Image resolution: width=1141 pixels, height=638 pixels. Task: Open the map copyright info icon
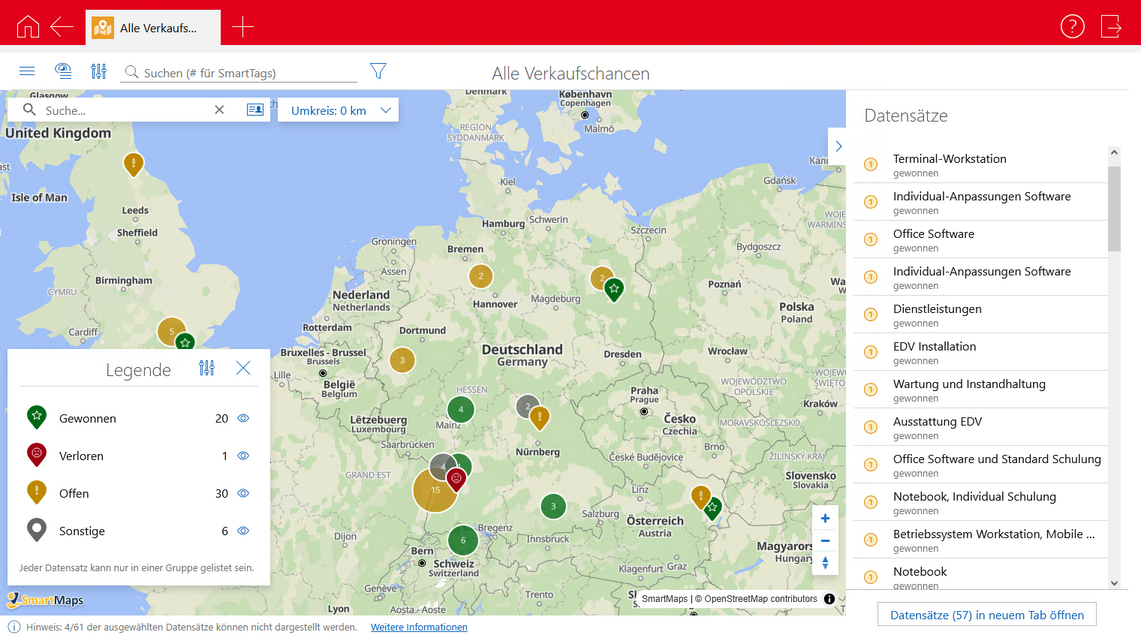[828, 598]
